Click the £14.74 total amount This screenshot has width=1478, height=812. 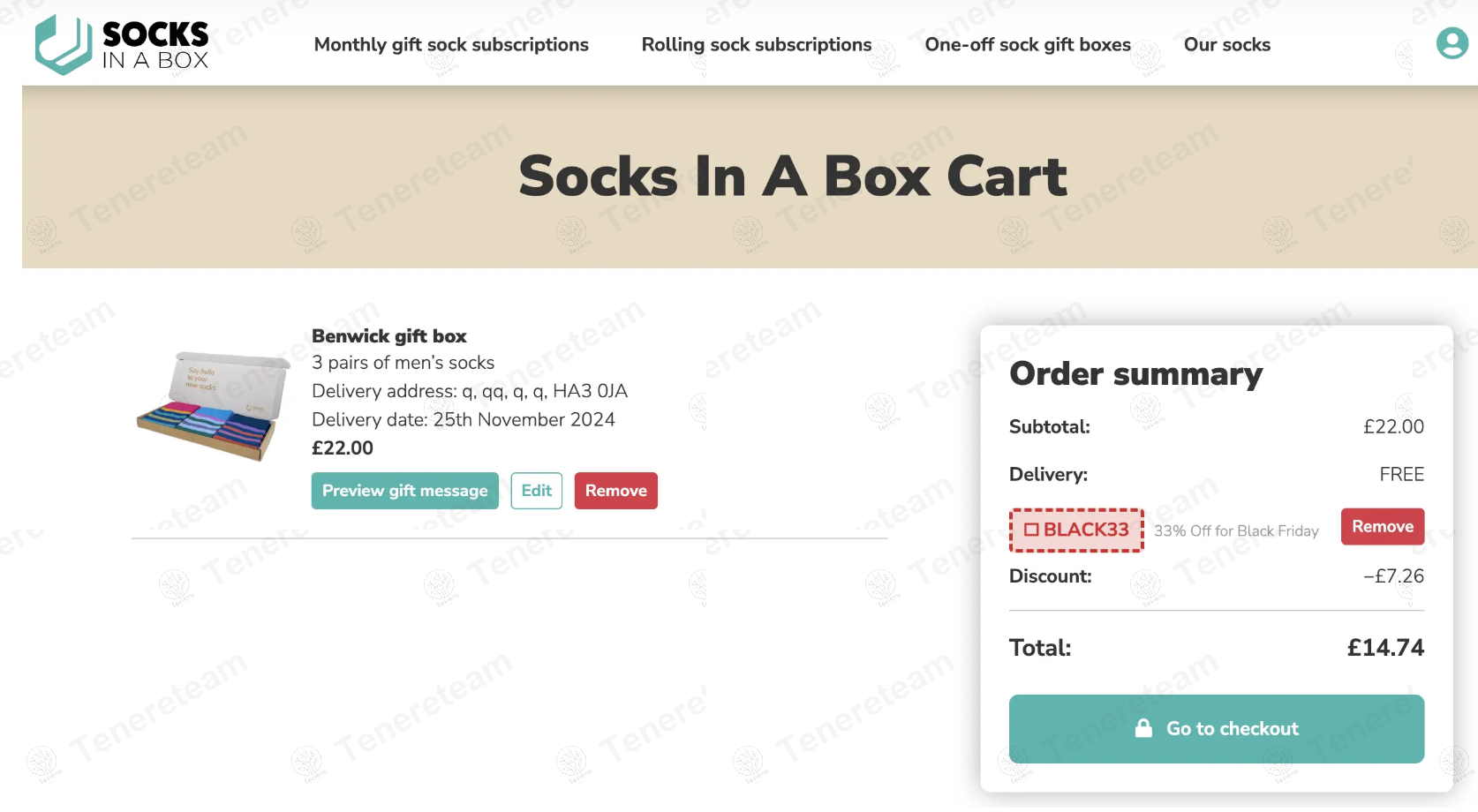tap(1385, 648)
